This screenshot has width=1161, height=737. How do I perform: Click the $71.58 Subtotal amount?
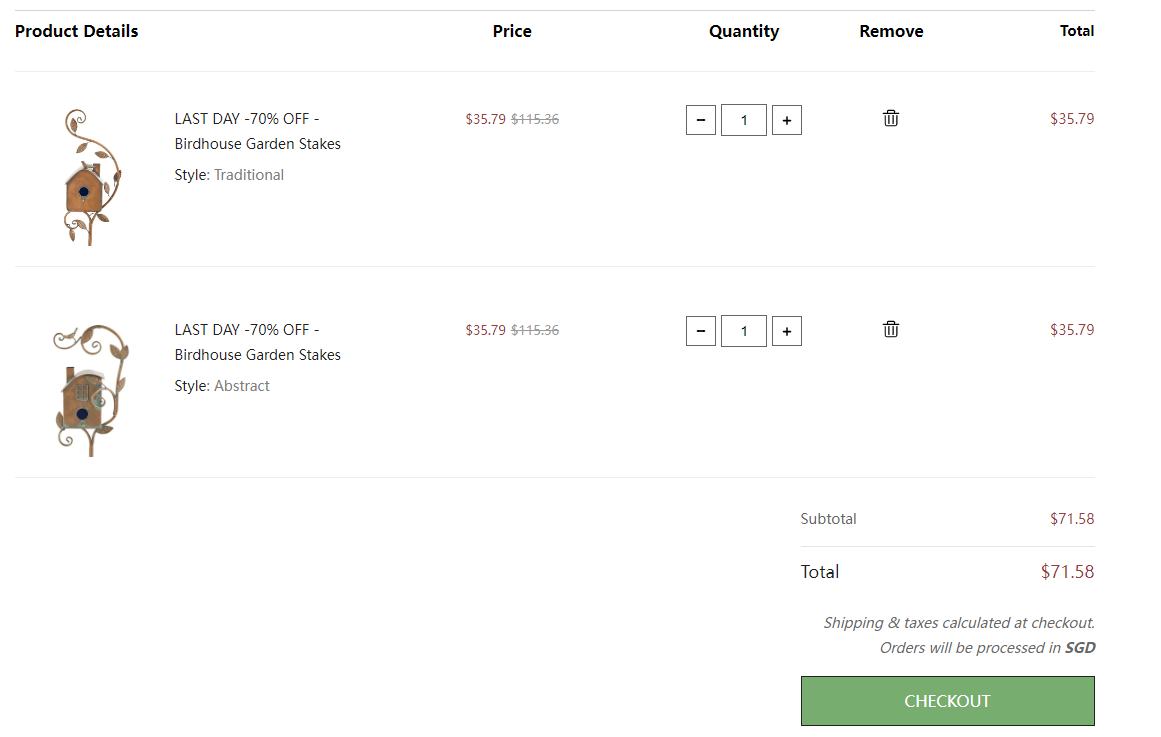coord(1071,519)
